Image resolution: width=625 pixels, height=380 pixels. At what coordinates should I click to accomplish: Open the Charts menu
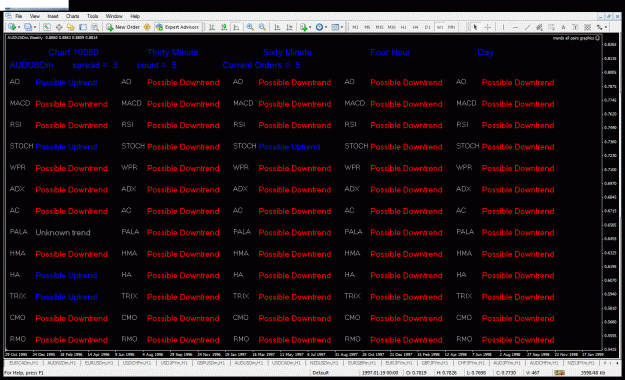73,16
